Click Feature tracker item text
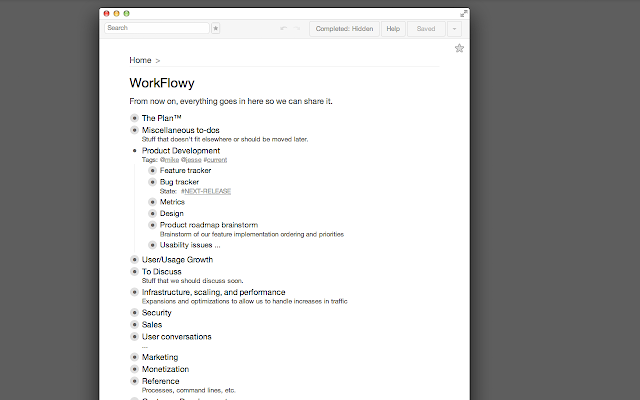 (185, 170)
